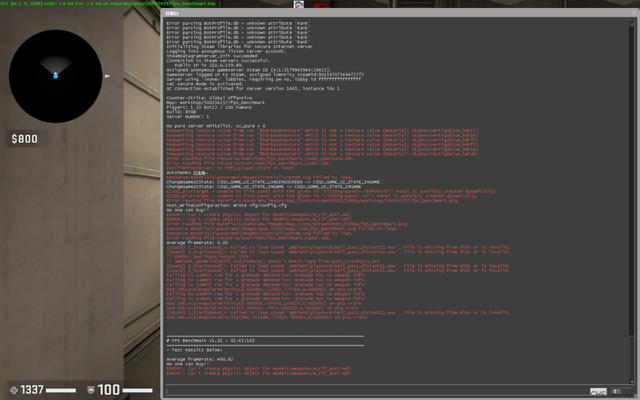Click the armor shield icon beside 100
This screenshot has width=640, height=400.
[x=91, y=390]
